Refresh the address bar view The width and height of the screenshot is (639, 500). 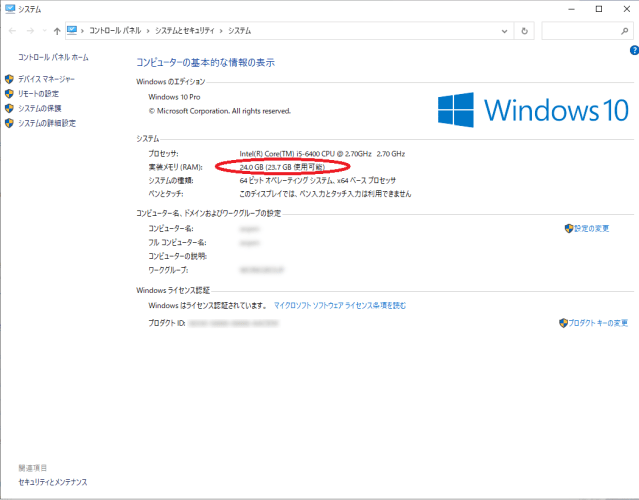click(x=526, y=31)
